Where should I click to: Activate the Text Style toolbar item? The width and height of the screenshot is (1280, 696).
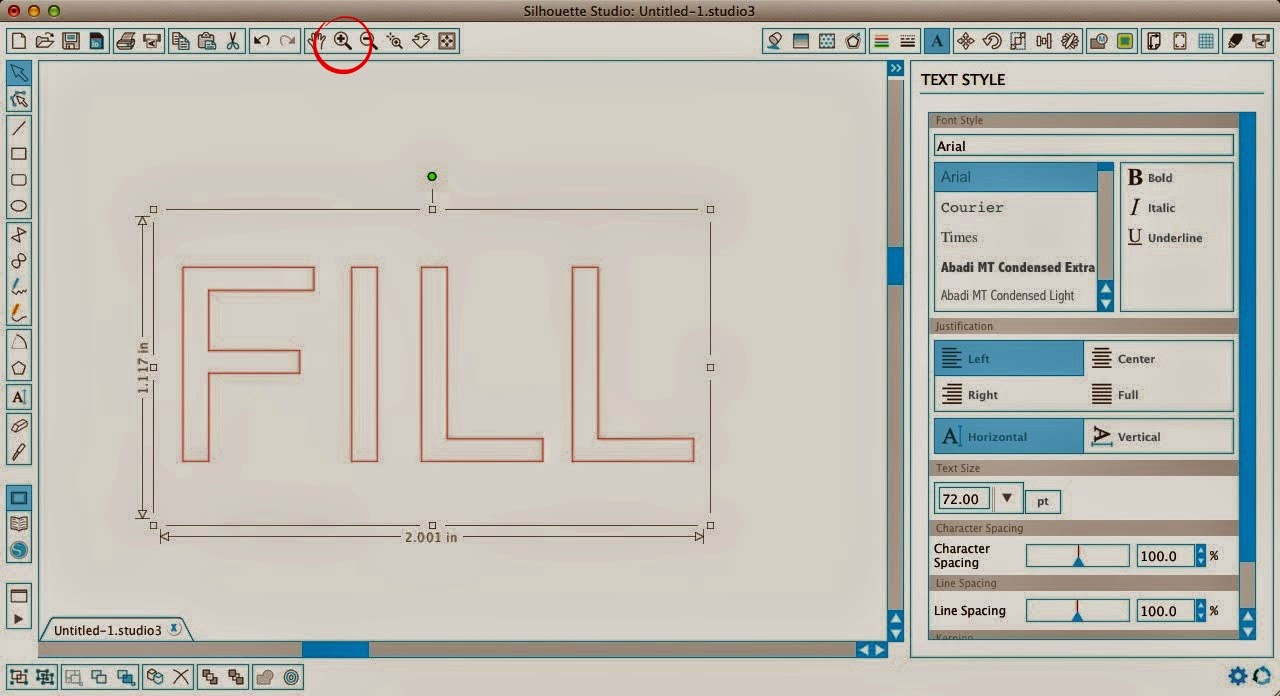pyautogui.click(x=937, y=40)
